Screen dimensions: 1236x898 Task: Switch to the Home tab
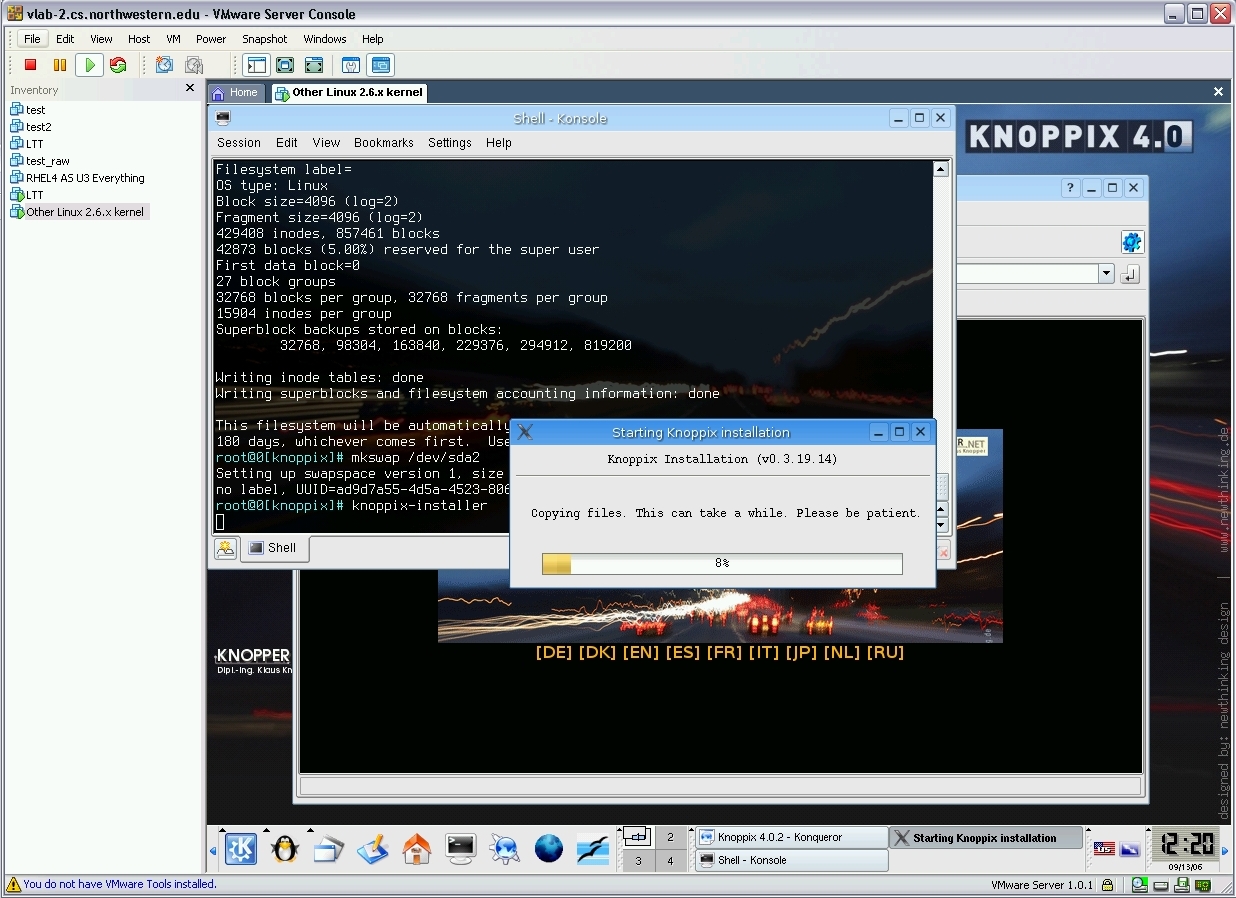pos(237,92)
